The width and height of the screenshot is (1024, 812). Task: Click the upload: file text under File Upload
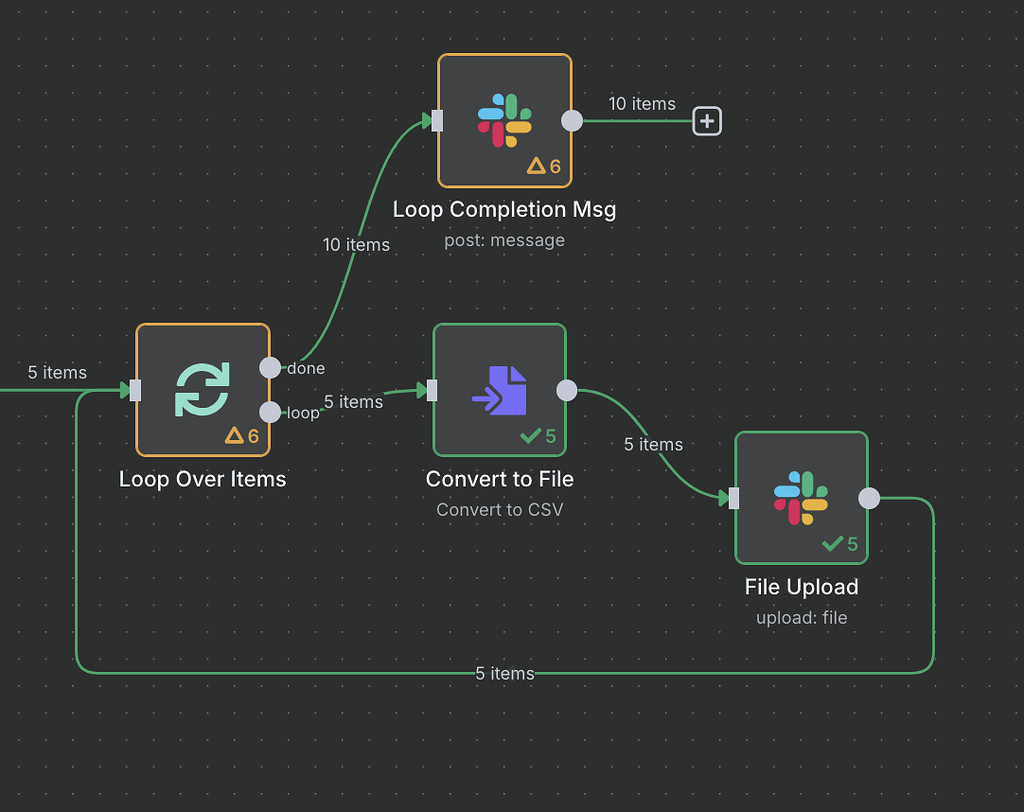801,617
